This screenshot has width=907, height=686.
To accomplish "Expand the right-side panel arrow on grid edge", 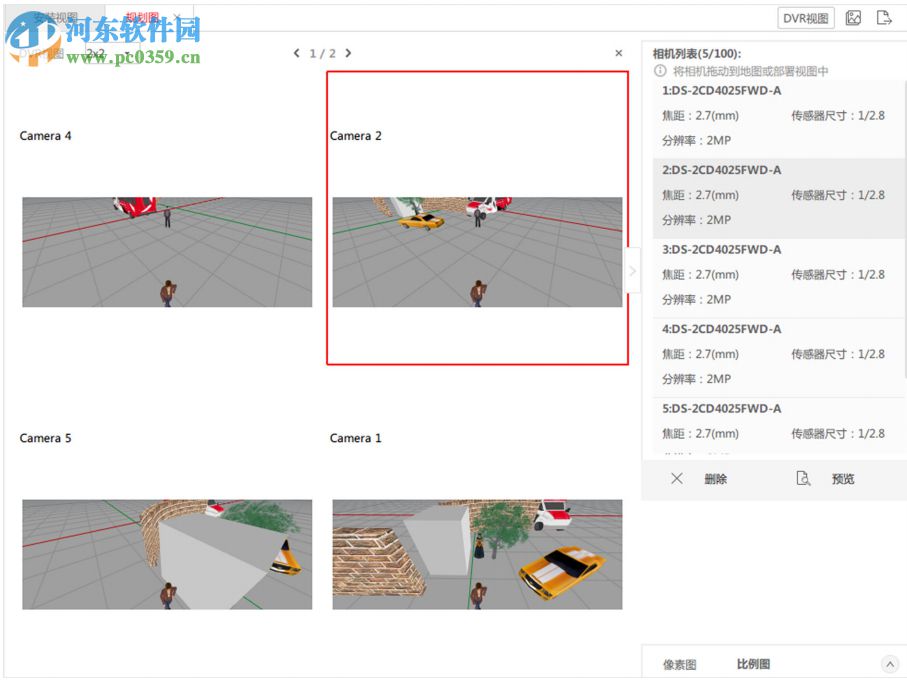I will click(x=632, y=270).
